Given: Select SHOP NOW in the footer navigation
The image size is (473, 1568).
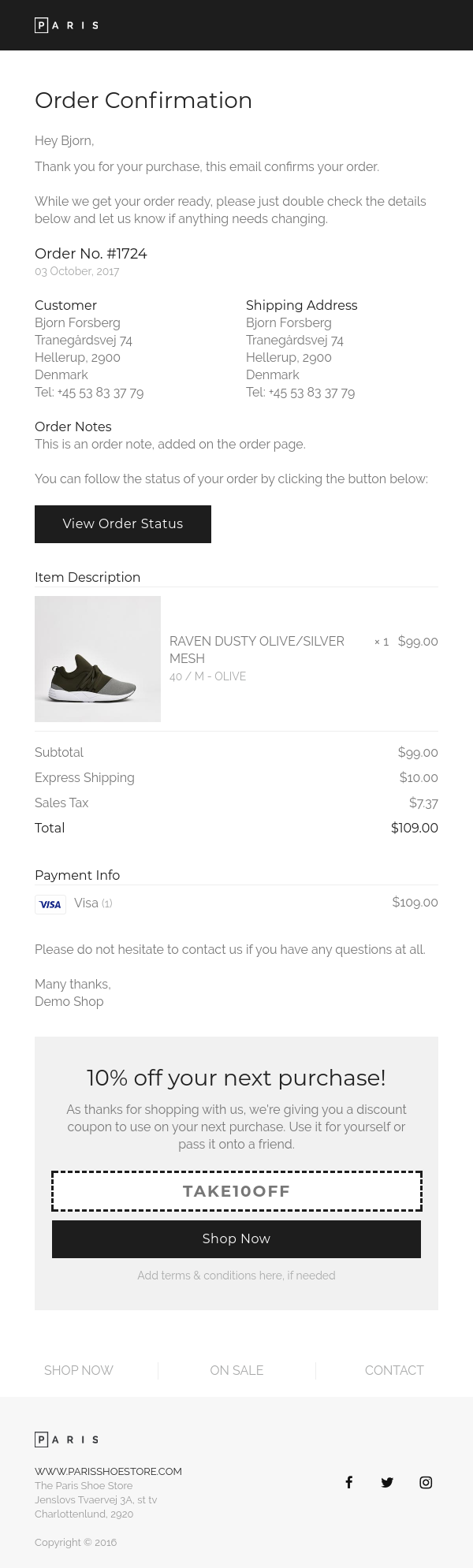Looking at the screenshot, I should [79, 1370].
